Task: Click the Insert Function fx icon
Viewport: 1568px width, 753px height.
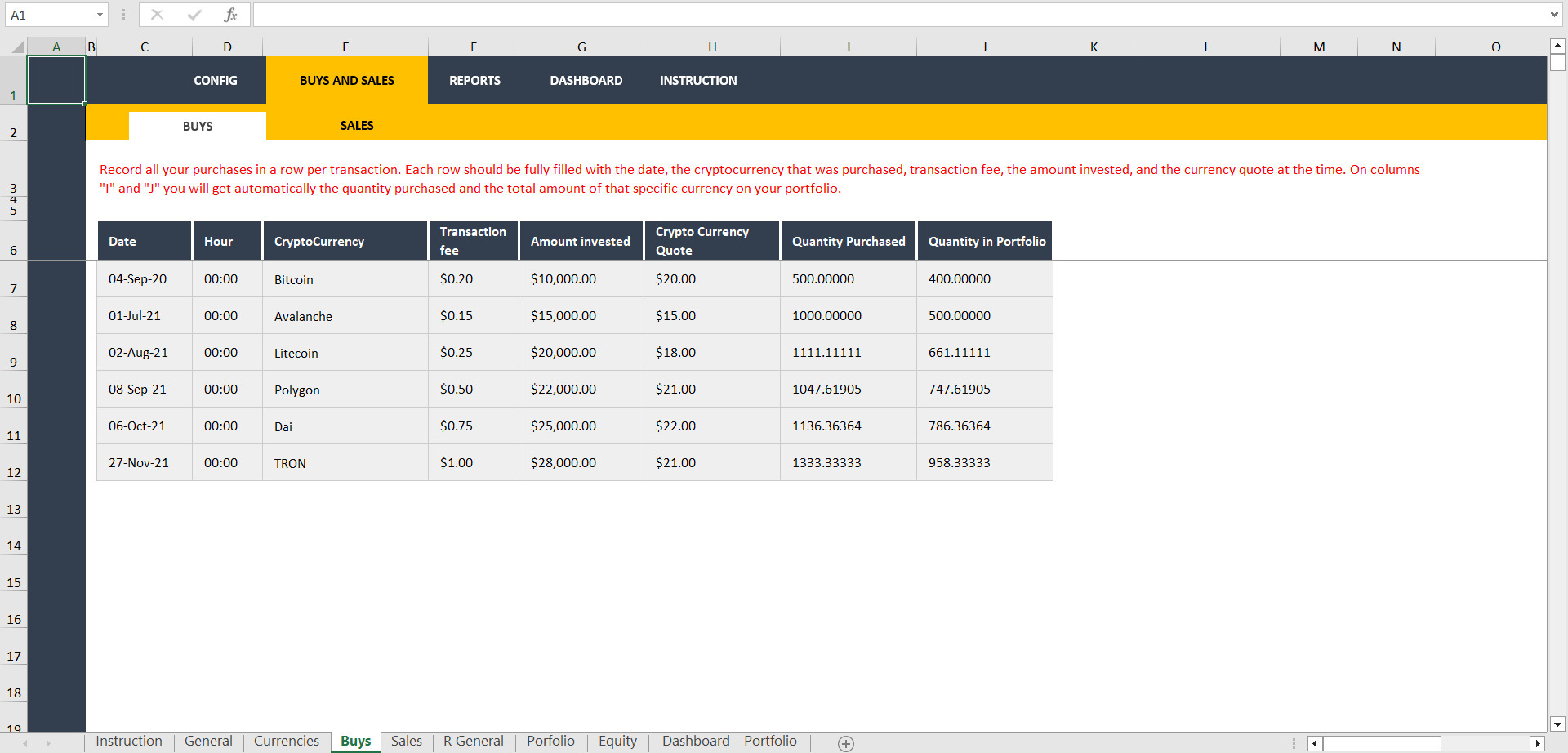Action: click(231, 15)
